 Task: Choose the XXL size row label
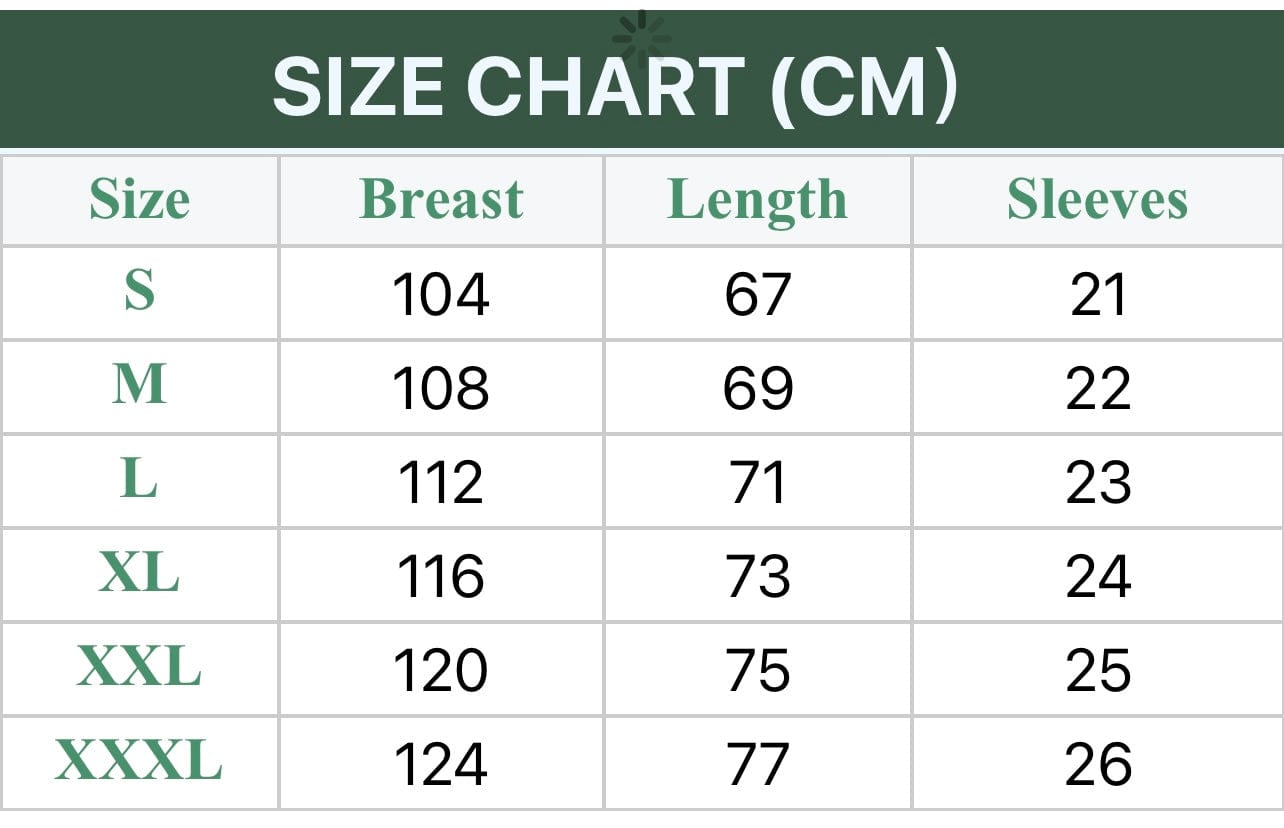(139, 668)
